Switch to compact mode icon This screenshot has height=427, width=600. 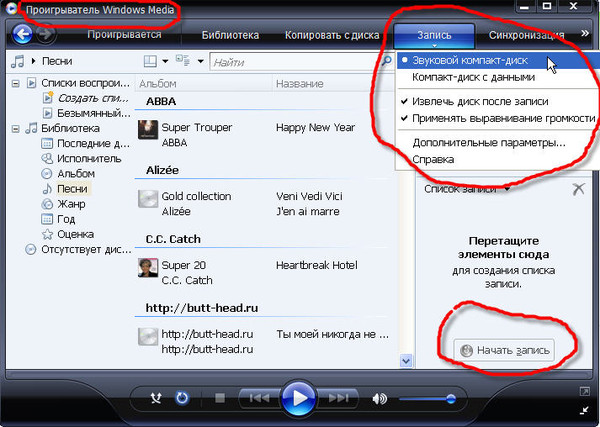584,411
